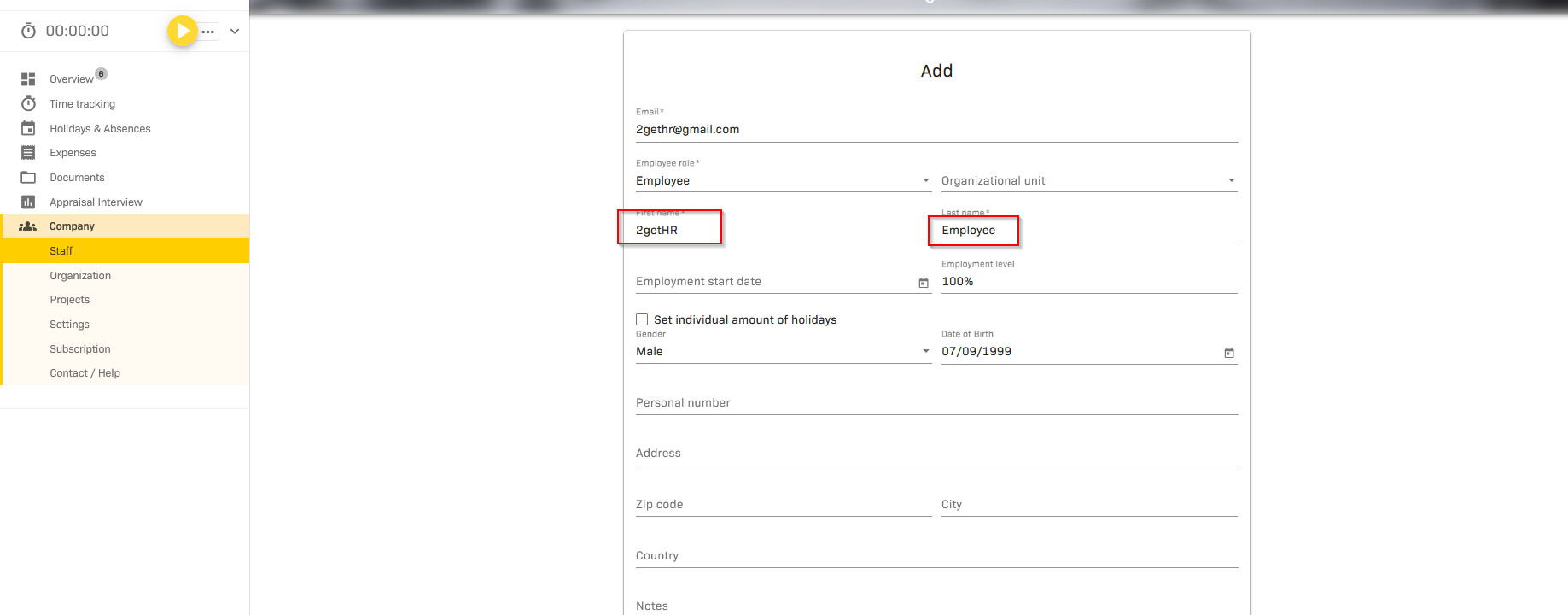The height and width of the screenshot is (615, 1568).
Task: Click the Holidays & Absences calendar icon
Action: pyautogui.click(x=28, y=128)
